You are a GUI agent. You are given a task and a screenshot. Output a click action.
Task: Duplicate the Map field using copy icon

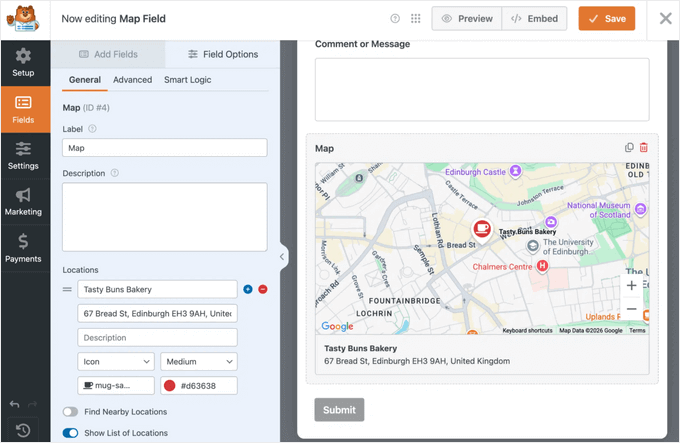tap(629, 148)
